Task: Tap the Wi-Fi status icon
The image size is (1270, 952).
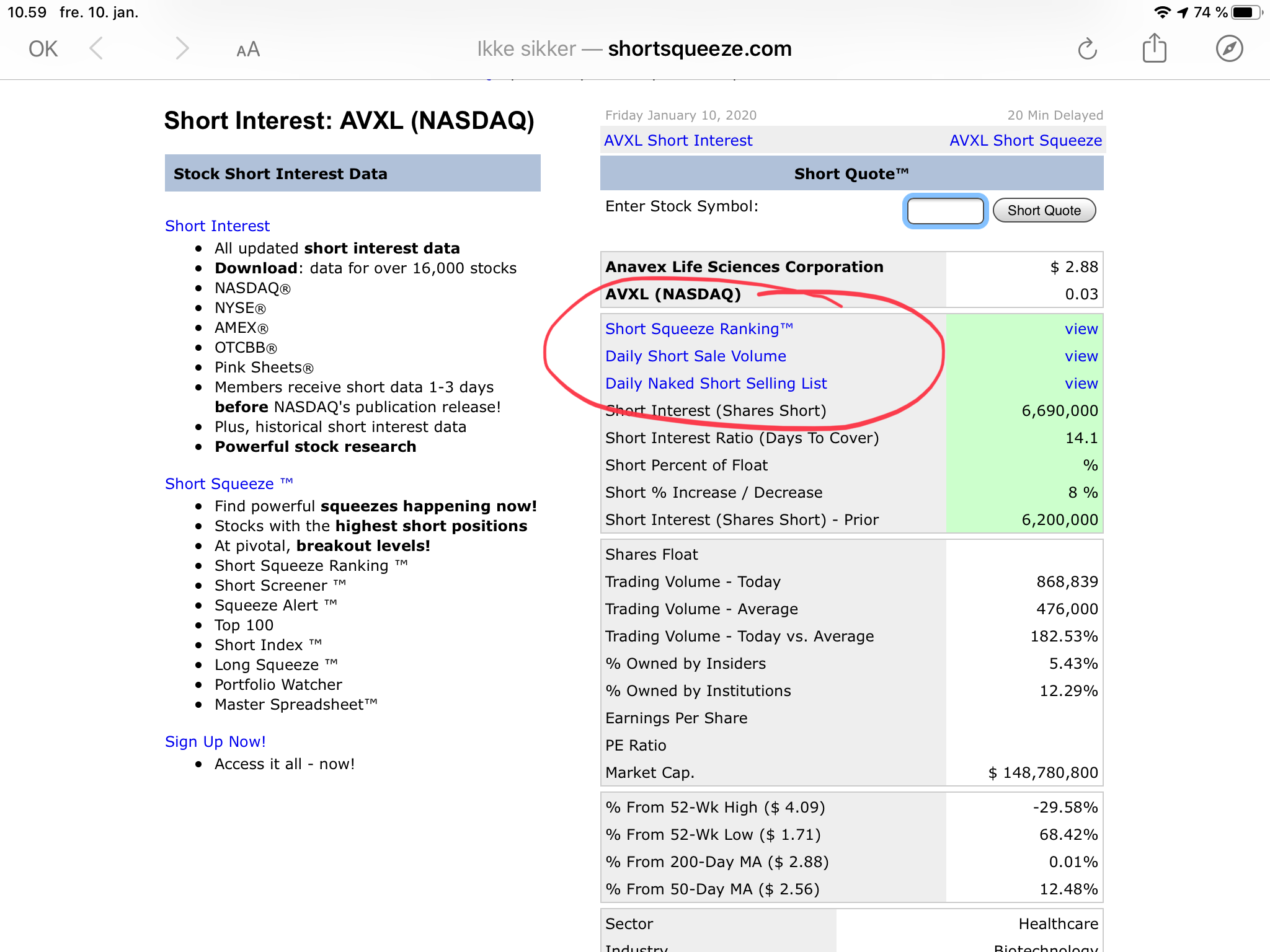Action: tap(1161, 12)
